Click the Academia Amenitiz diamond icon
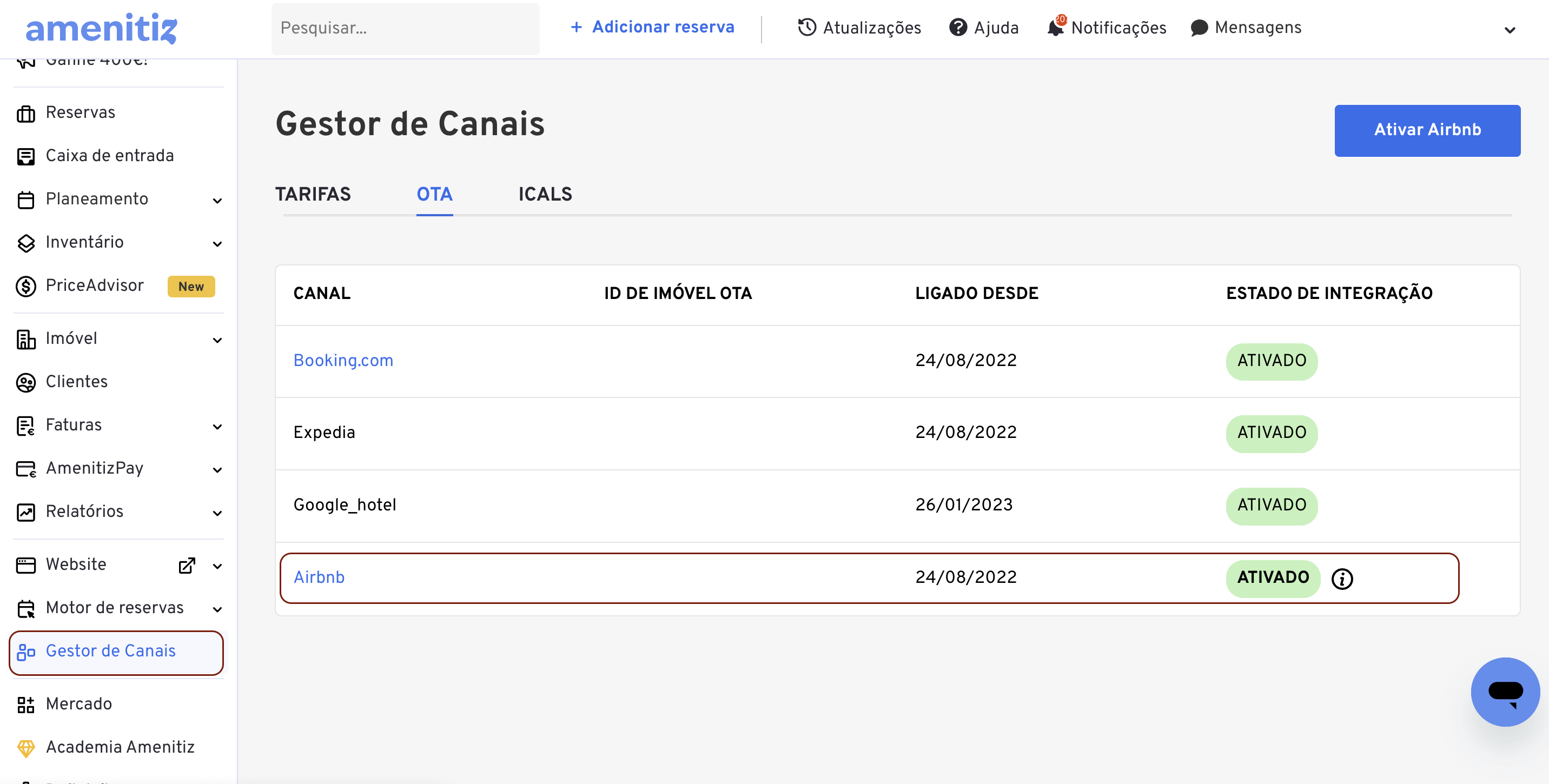The image size is (1549, 784). click(26, 748)
